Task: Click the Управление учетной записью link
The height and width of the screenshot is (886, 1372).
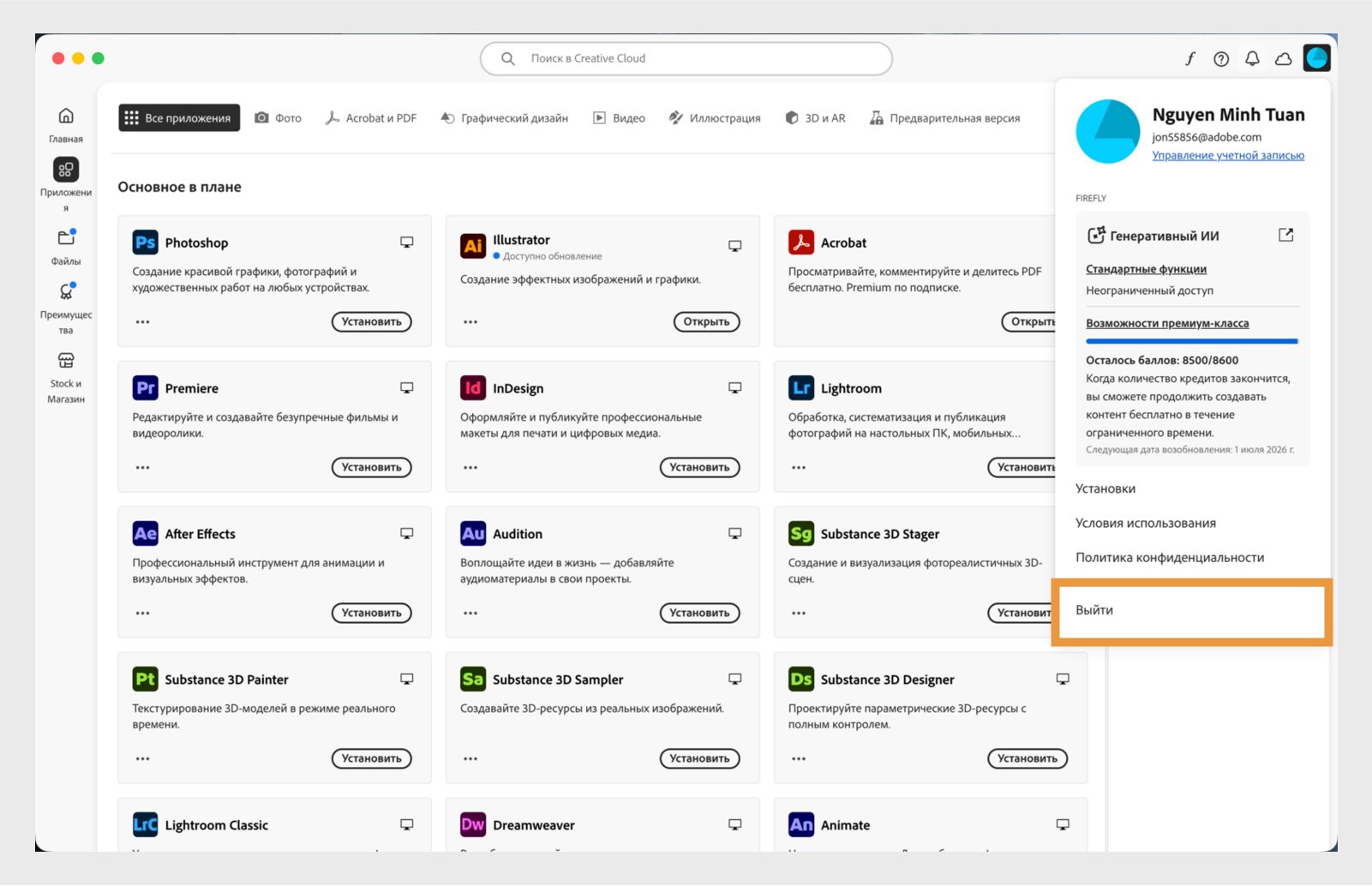Action: pos(1228,155)
